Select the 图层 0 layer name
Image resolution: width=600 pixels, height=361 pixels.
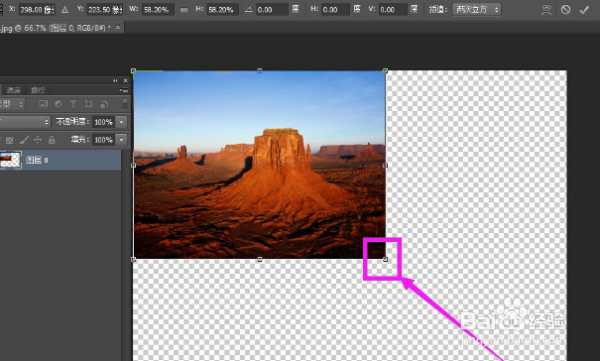coord(37,160)
